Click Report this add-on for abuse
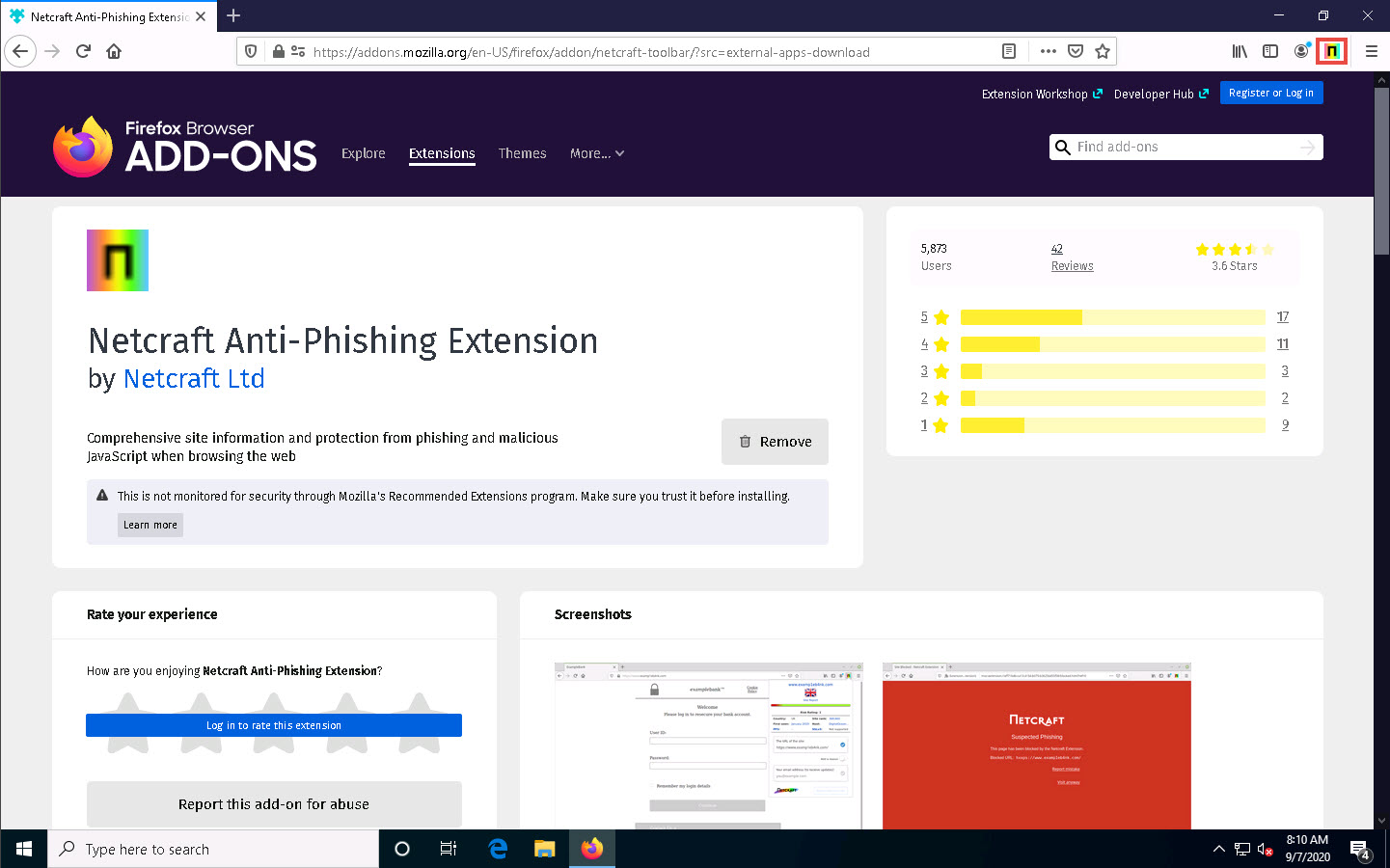The width and height of the screenshot is (1390, 868). coord(274,804)
